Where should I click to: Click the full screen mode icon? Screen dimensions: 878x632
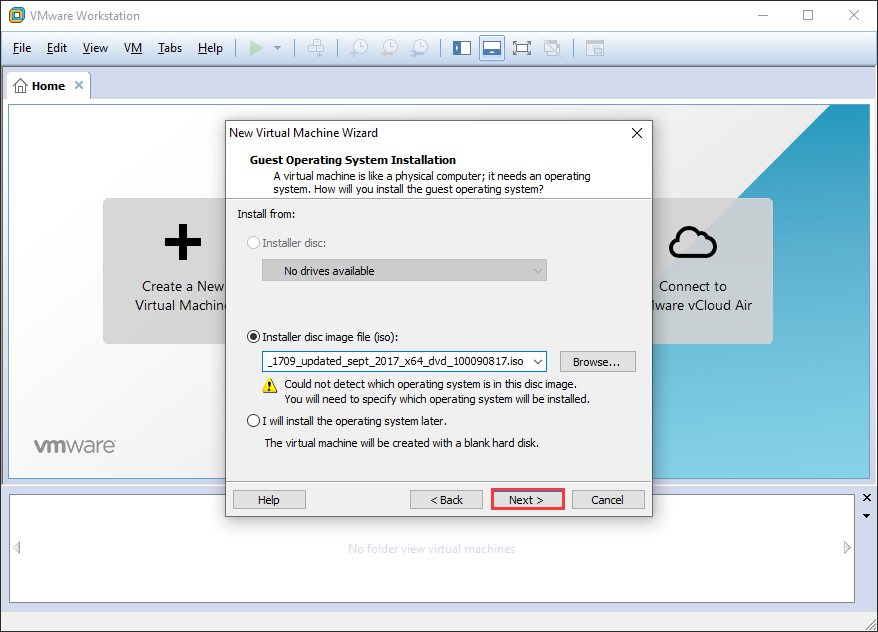click(522, 48)
